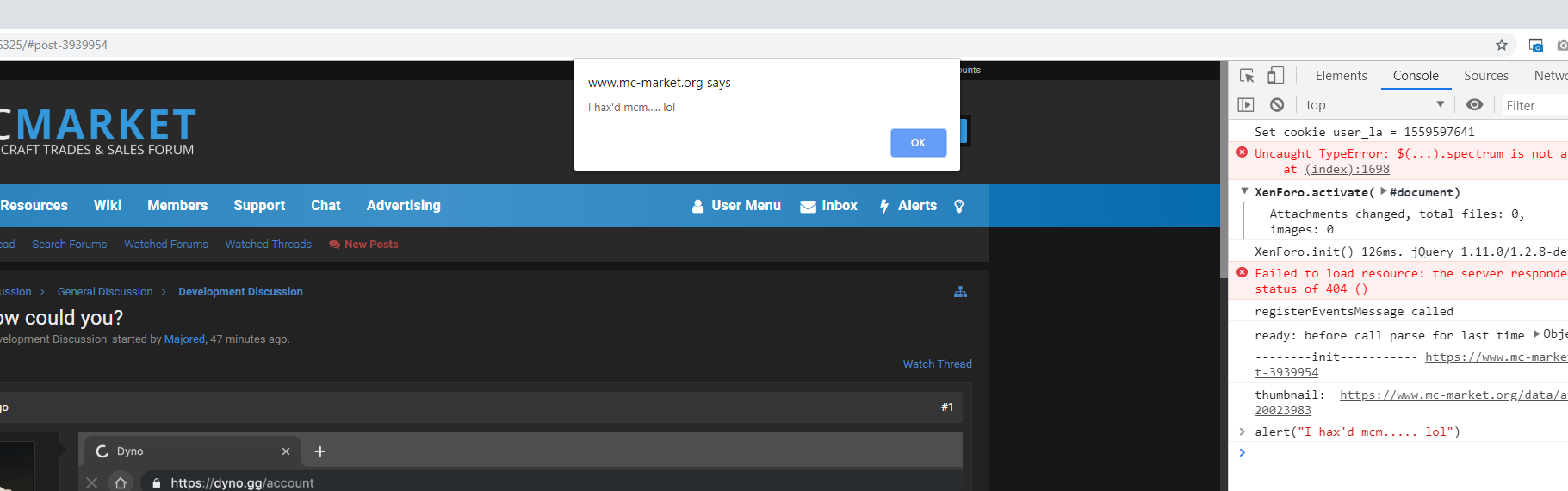The image size is (1568, 491).
Task: Switch to the Elements tab
Action: coord(1341,76)
